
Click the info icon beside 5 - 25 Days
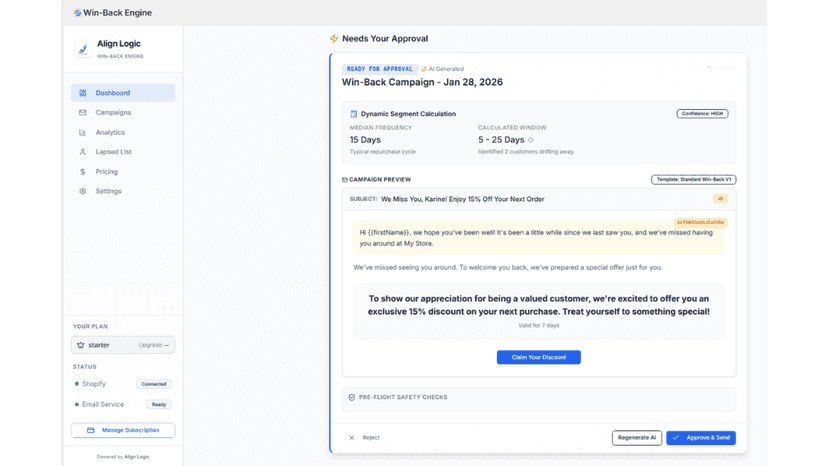coord(531,140)
